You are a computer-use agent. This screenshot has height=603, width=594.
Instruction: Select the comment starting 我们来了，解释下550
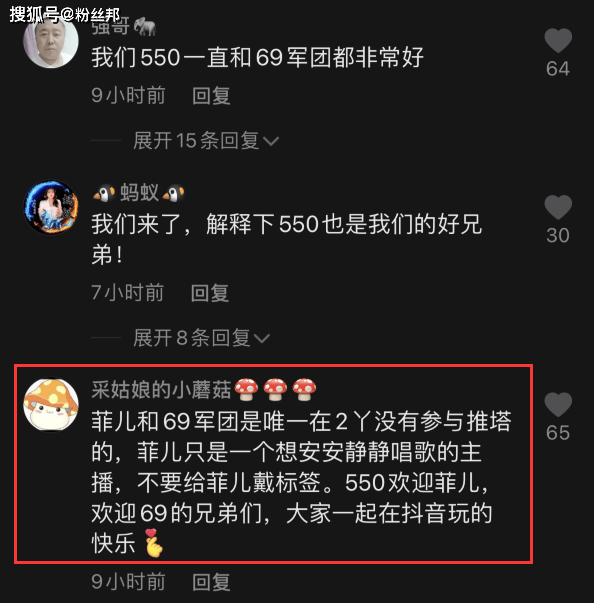pyautogui.click(x=286, y=239)
